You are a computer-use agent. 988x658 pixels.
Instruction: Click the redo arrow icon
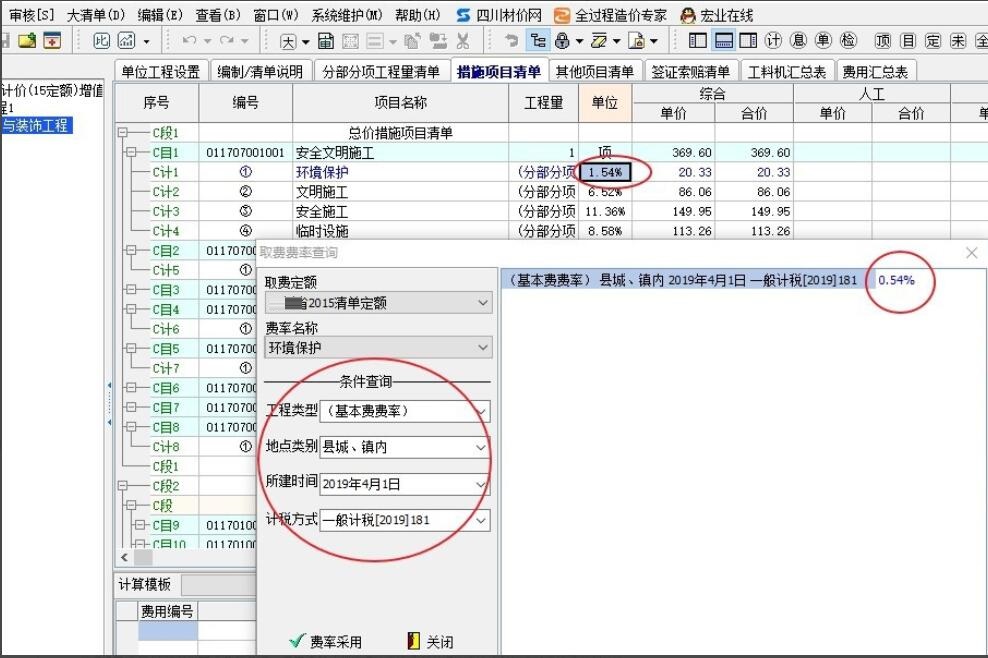pyautogui.click(x=227, y=41)
